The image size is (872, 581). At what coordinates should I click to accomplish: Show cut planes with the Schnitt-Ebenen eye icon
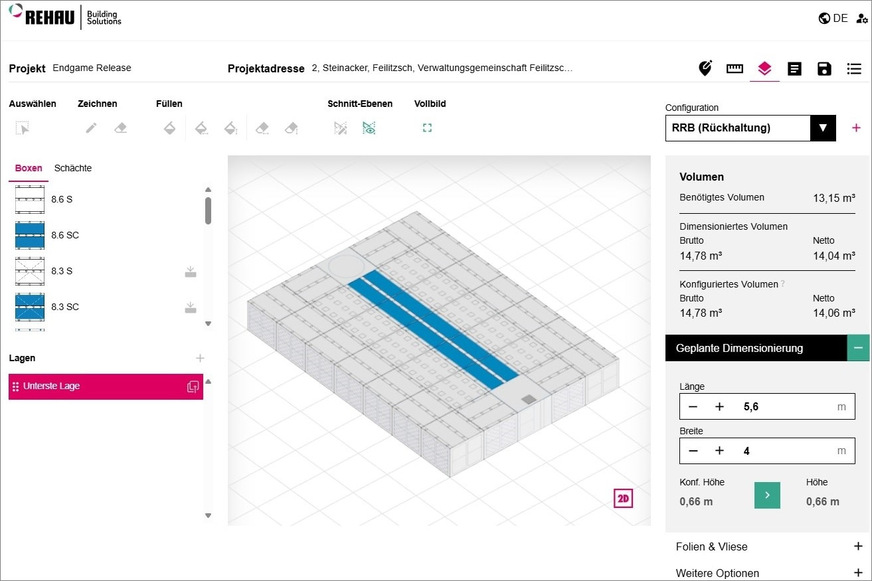coord(368,128)
